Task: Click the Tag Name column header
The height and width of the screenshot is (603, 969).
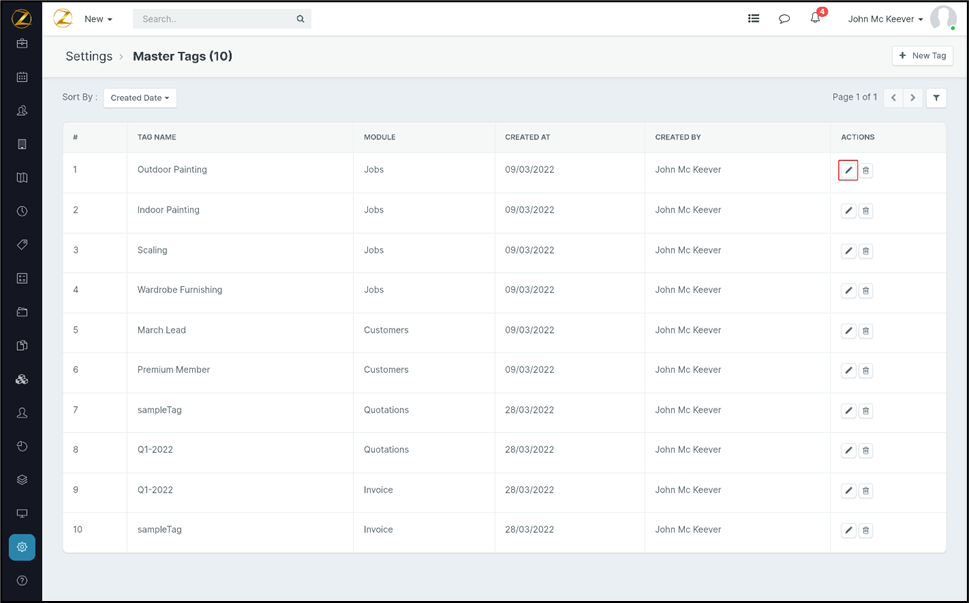Action: coord(157,137)
